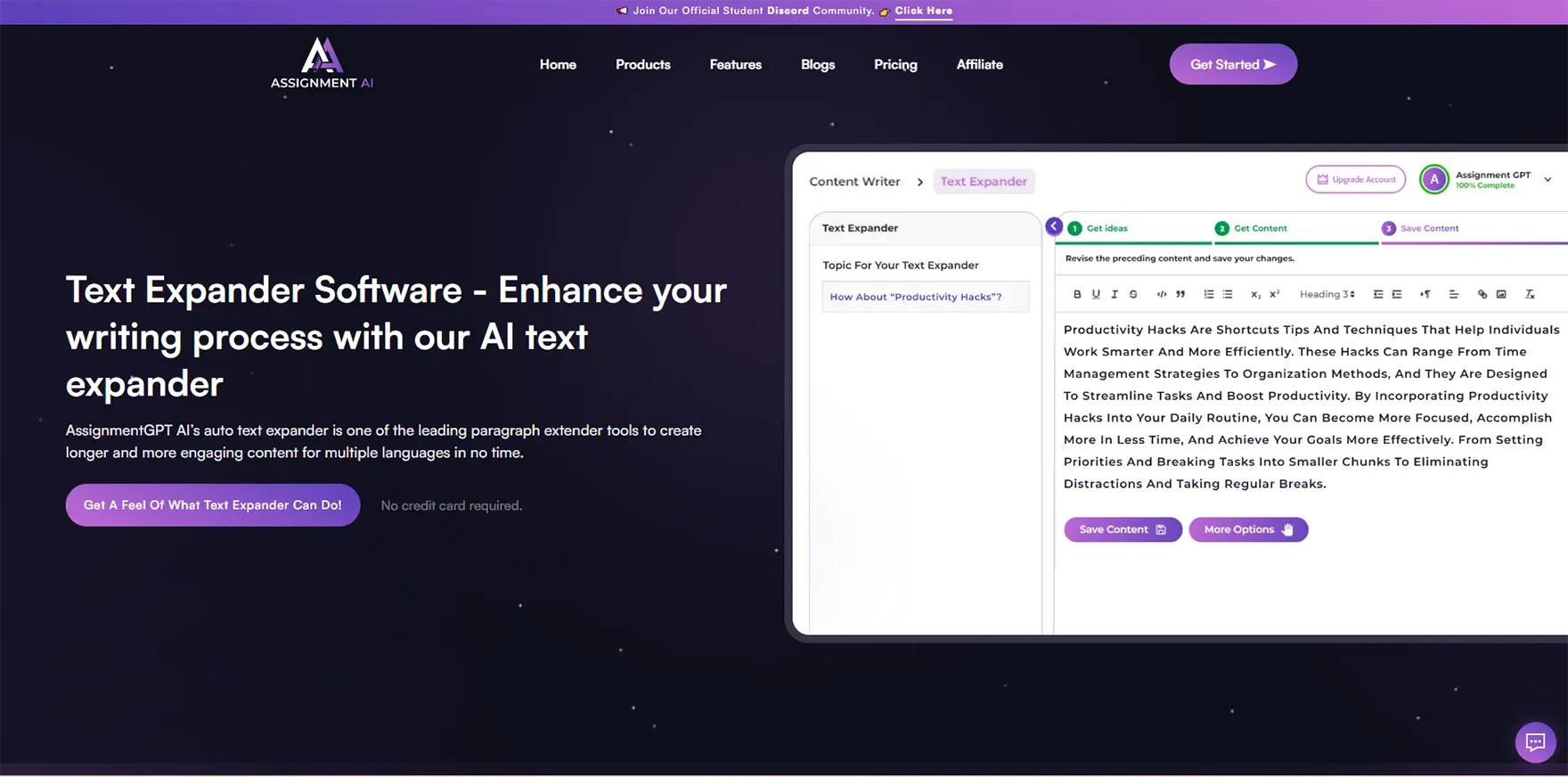Insert a hyperlink with the link icon
The width and height of the screenshot is (1568, 777).
(1482, 294)
